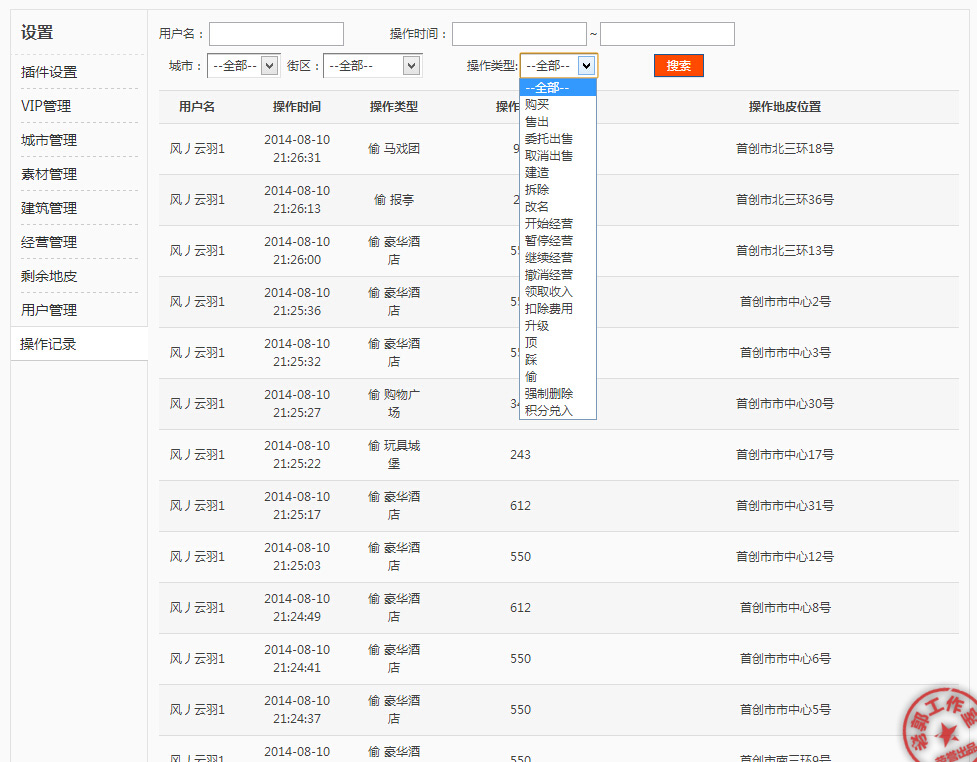Select 升级 operation type
The height and width of the screenshot is (762, 977).
click(558, 325)
